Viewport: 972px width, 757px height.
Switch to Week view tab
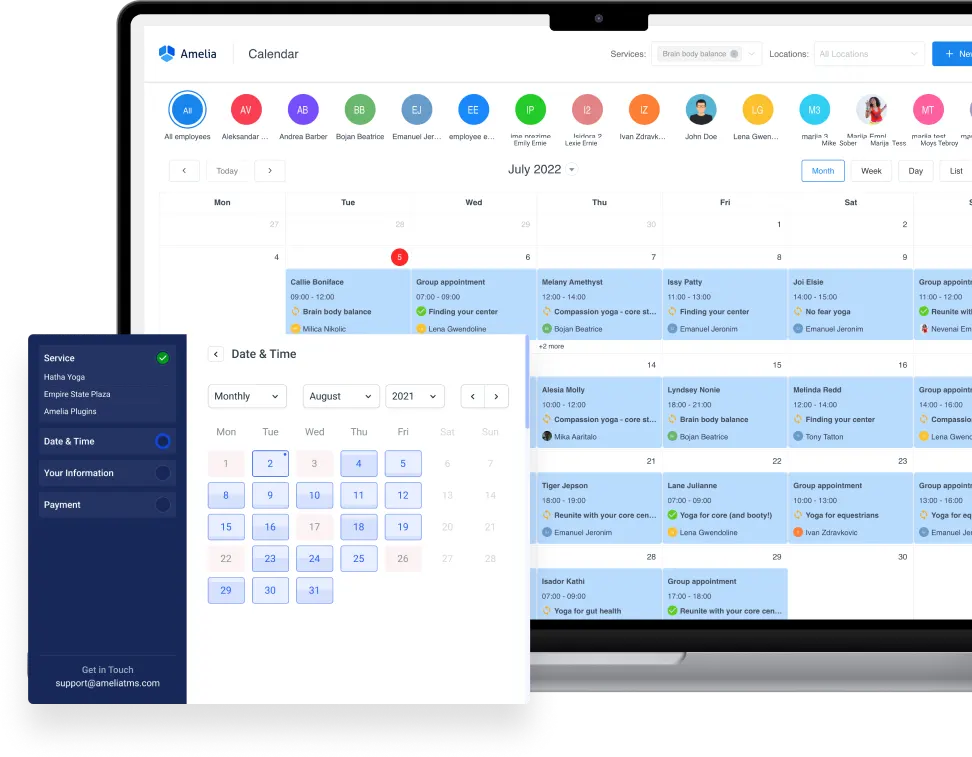pyautogui.click(x=871, y=171)
